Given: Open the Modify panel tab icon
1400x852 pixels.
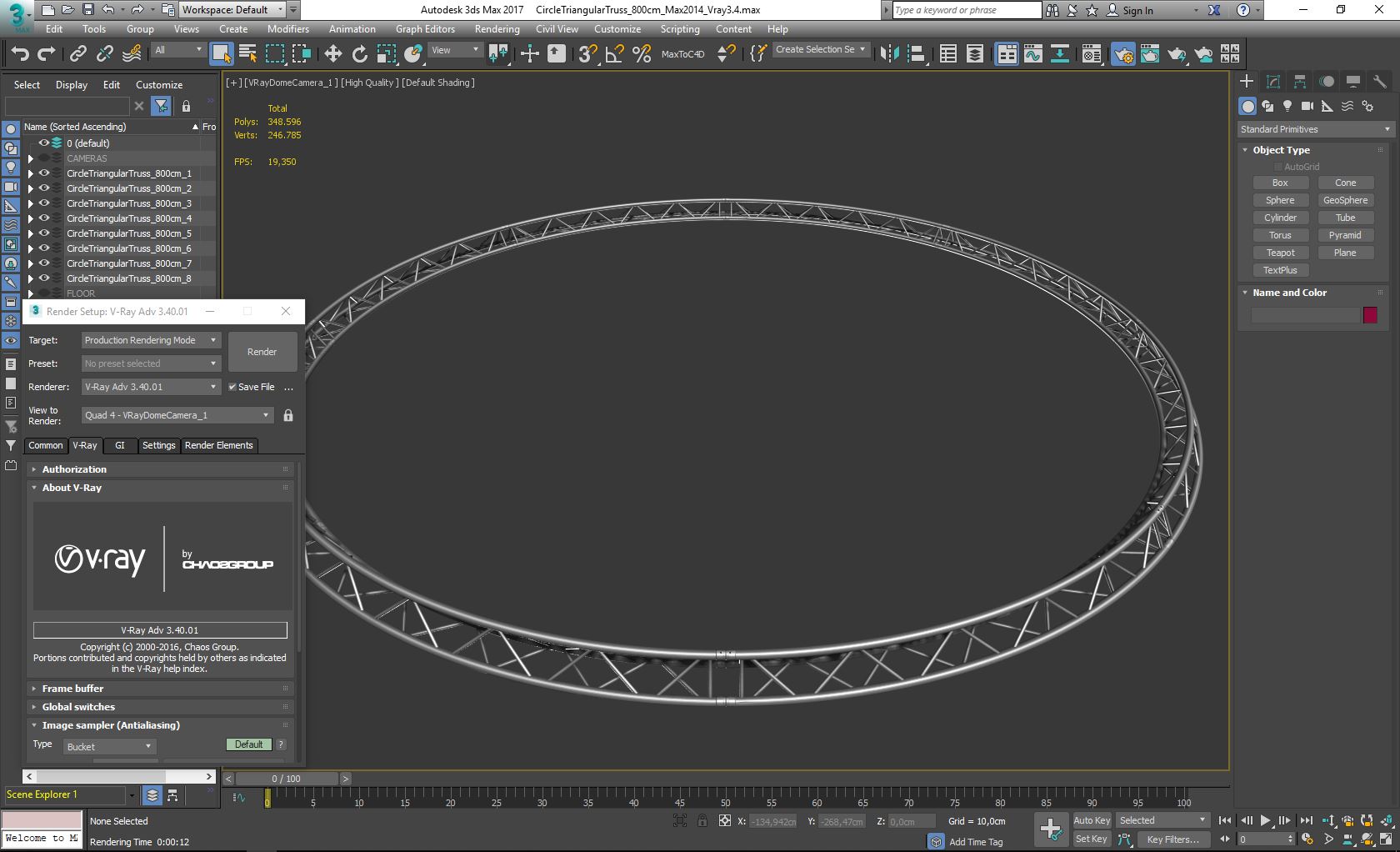Looking at the screenshot, I should pos(1272,82).
